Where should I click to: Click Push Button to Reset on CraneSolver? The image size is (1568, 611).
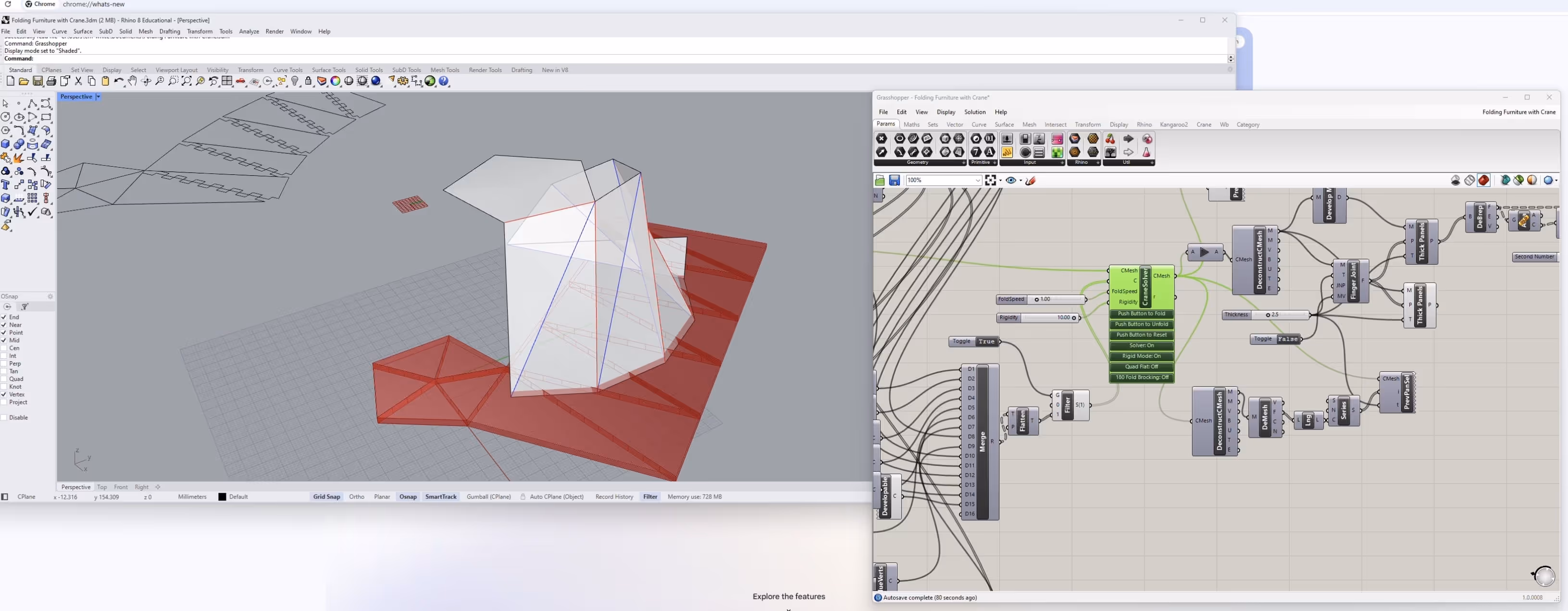[x=1141, y=335]
